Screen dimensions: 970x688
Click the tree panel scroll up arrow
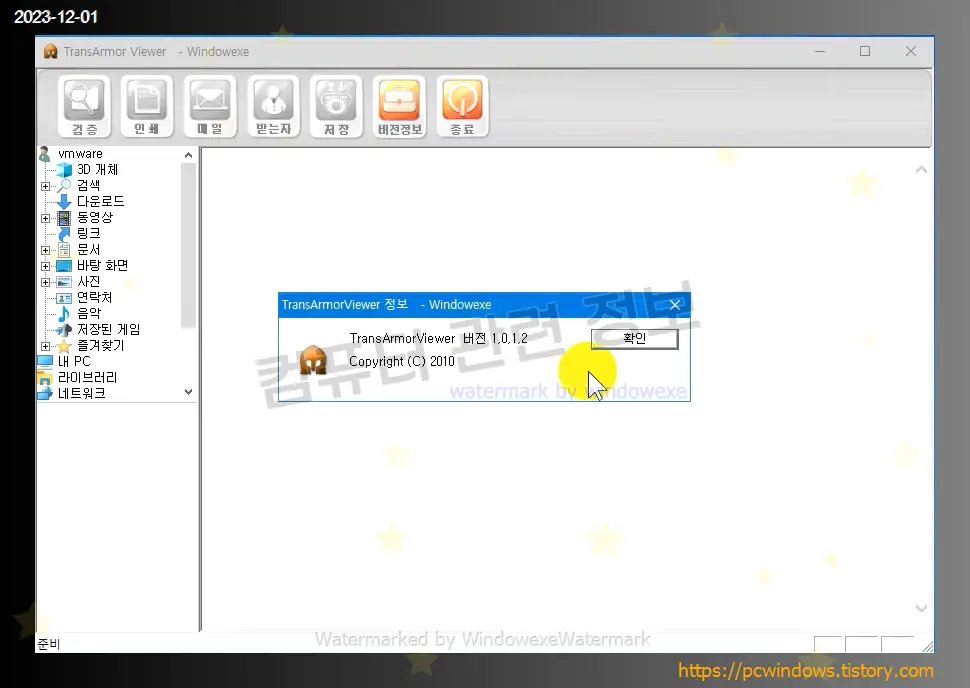click(189, 155)
